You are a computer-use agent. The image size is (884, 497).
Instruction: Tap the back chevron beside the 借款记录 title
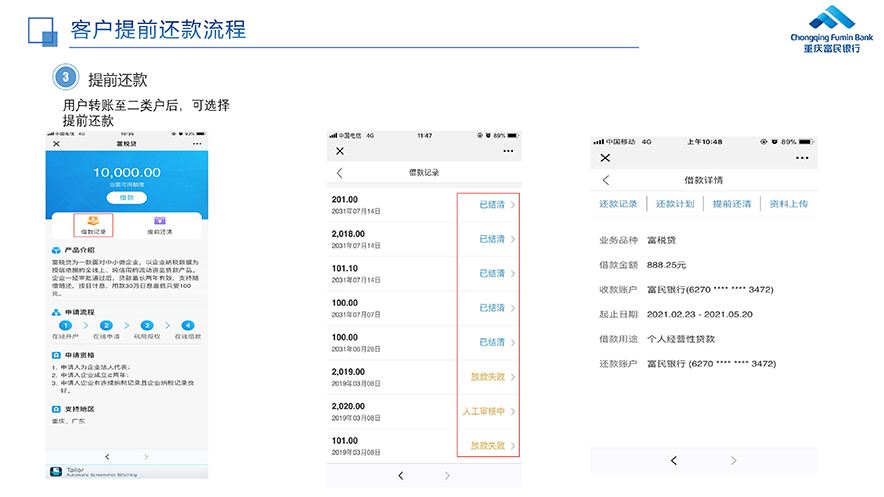(x=339, y=173)
